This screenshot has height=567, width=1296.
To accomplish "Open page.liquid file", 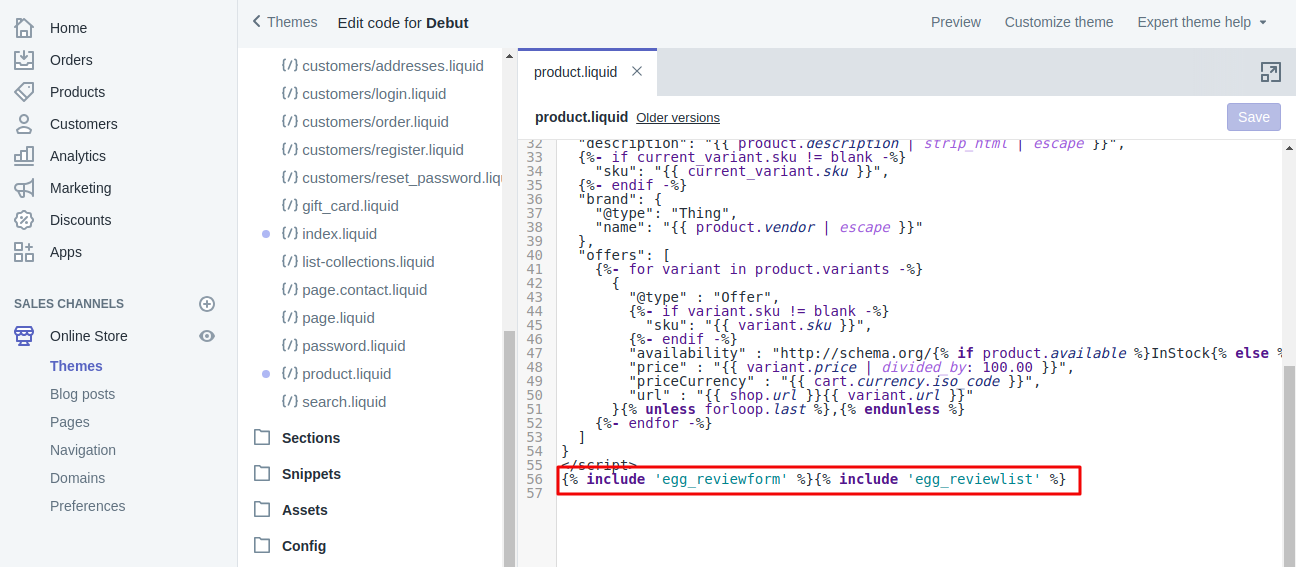I will point(338,318).
